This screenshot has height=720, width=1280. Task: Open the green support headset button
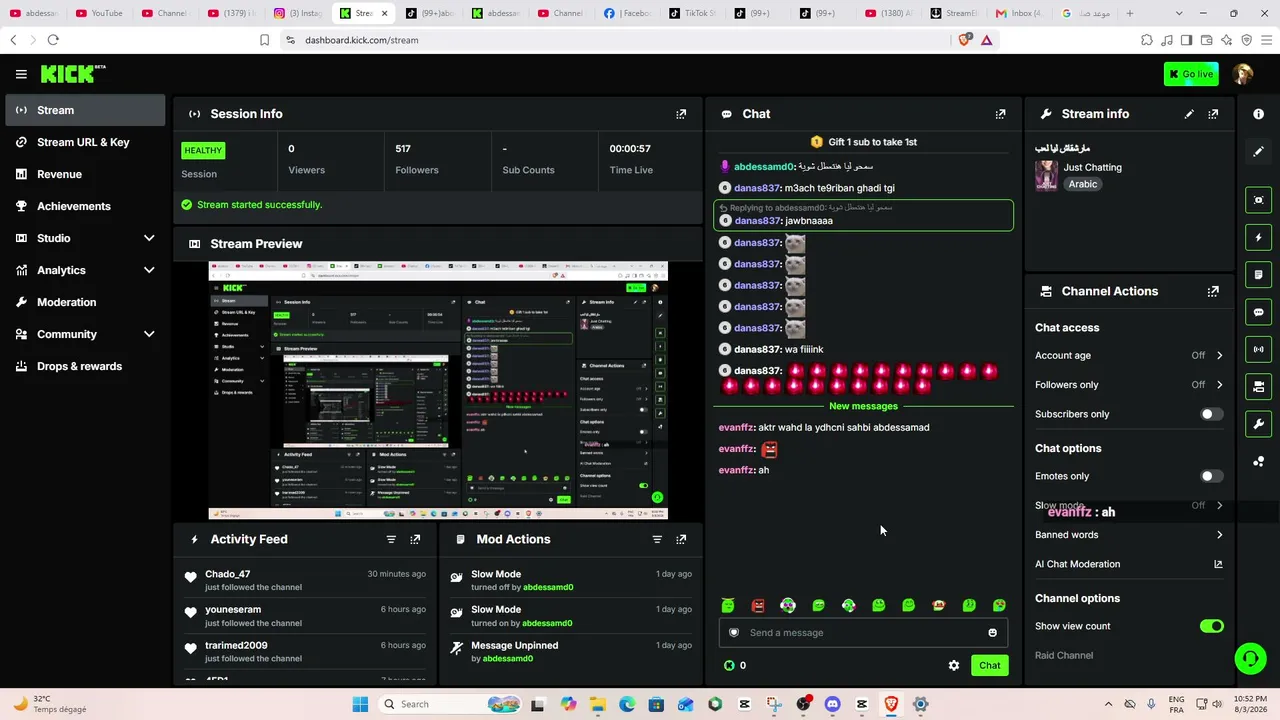pyautogui.click(x=1250, y=658)
